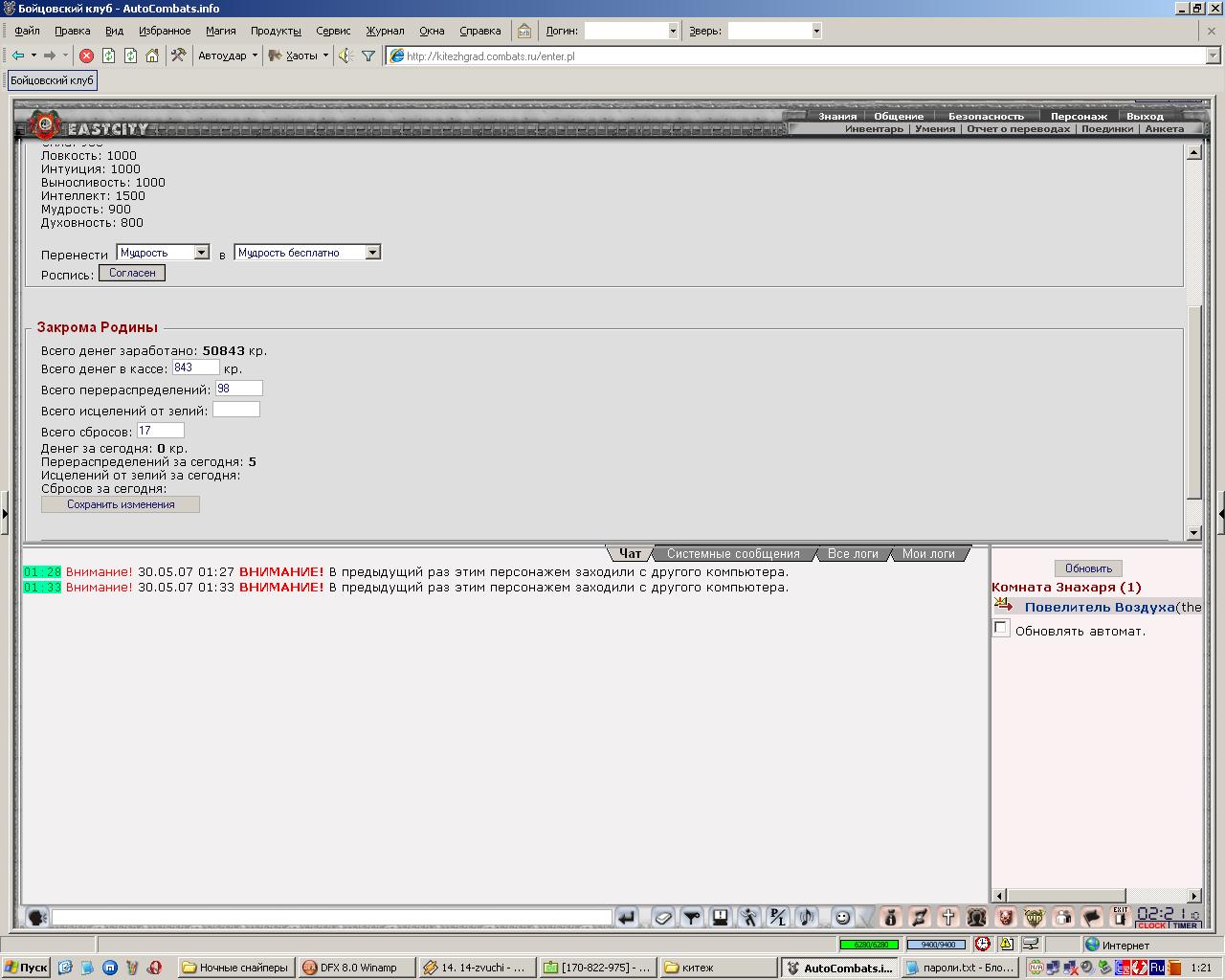Click the black flag icon in bottom bar
Viewport: 1225px width, 980px height.
click(1091, 917)
